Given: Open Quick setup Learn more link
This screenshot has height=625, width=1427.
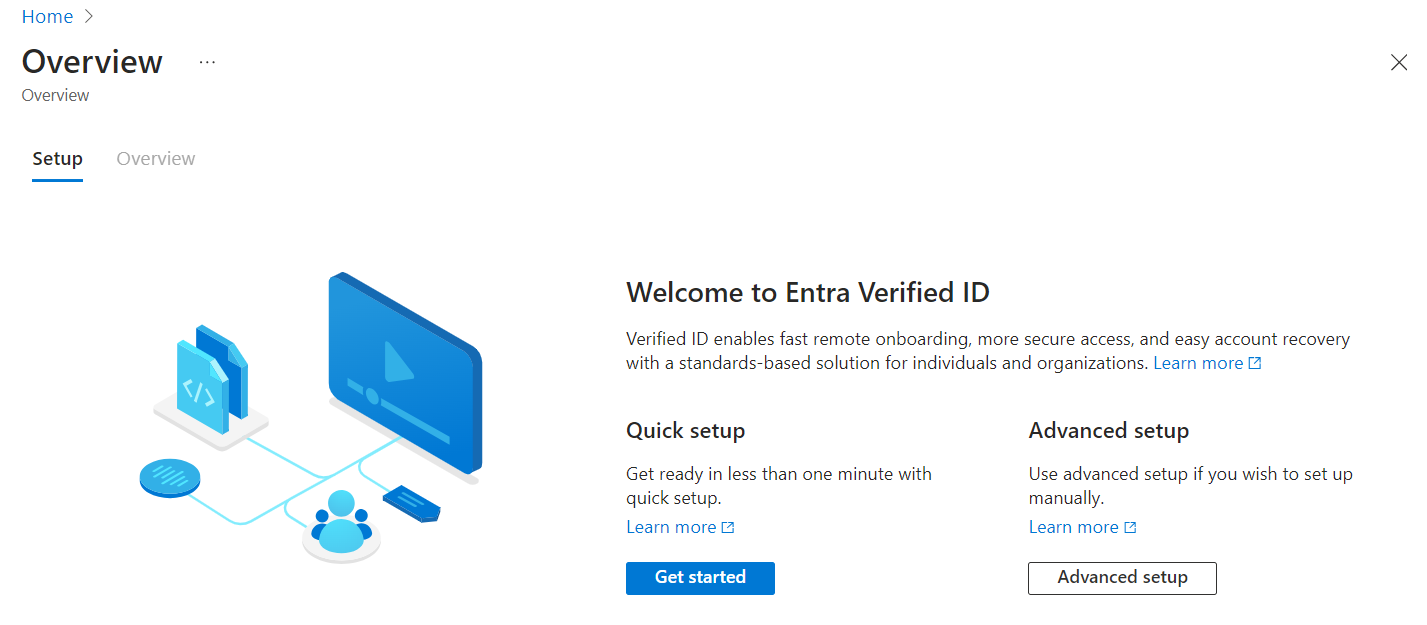Looking at the screenshot, I should [671, 528].
